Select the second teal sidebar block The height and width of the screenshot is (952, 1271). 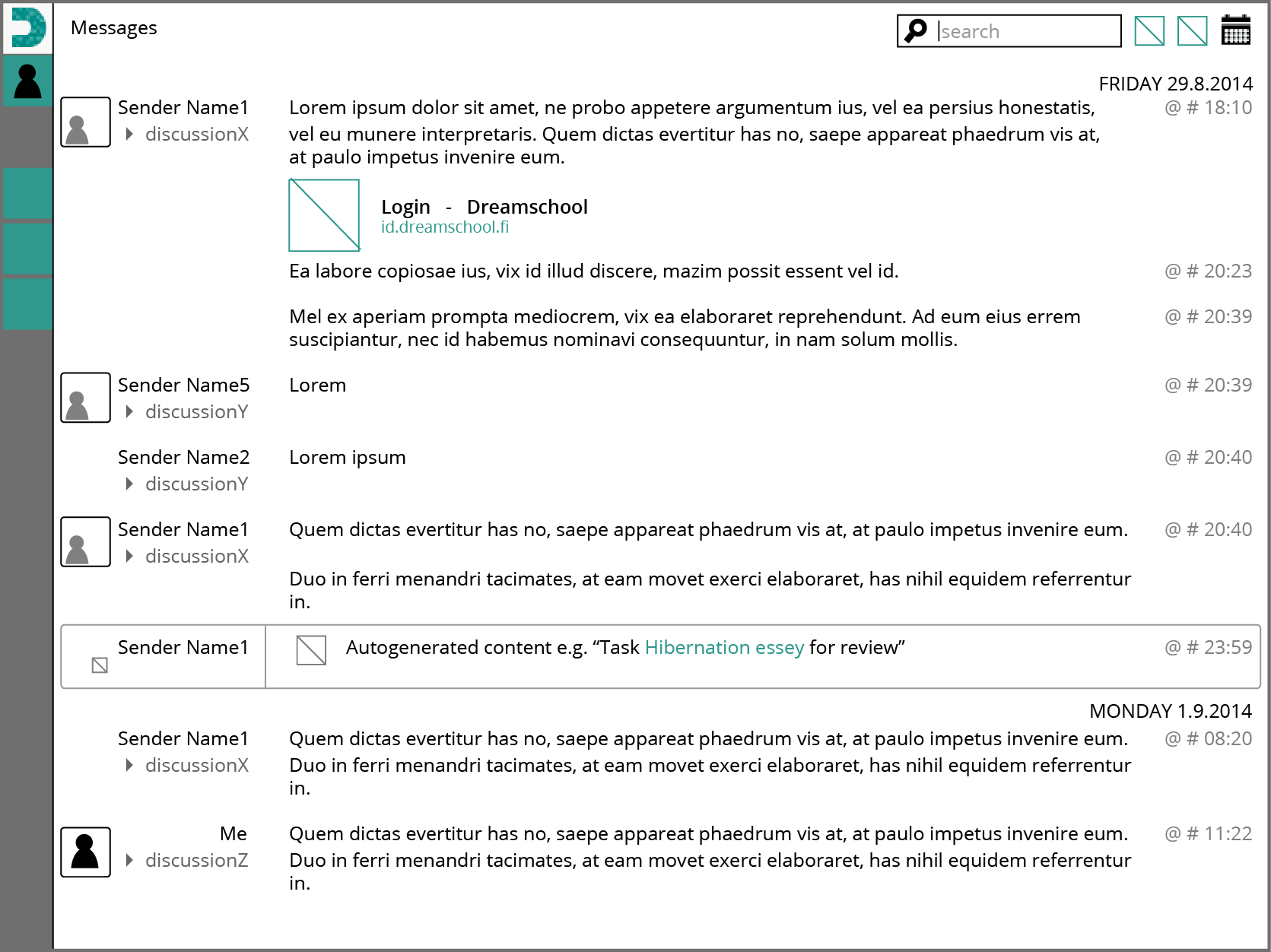pyautogui.click(x=27, y=249)
